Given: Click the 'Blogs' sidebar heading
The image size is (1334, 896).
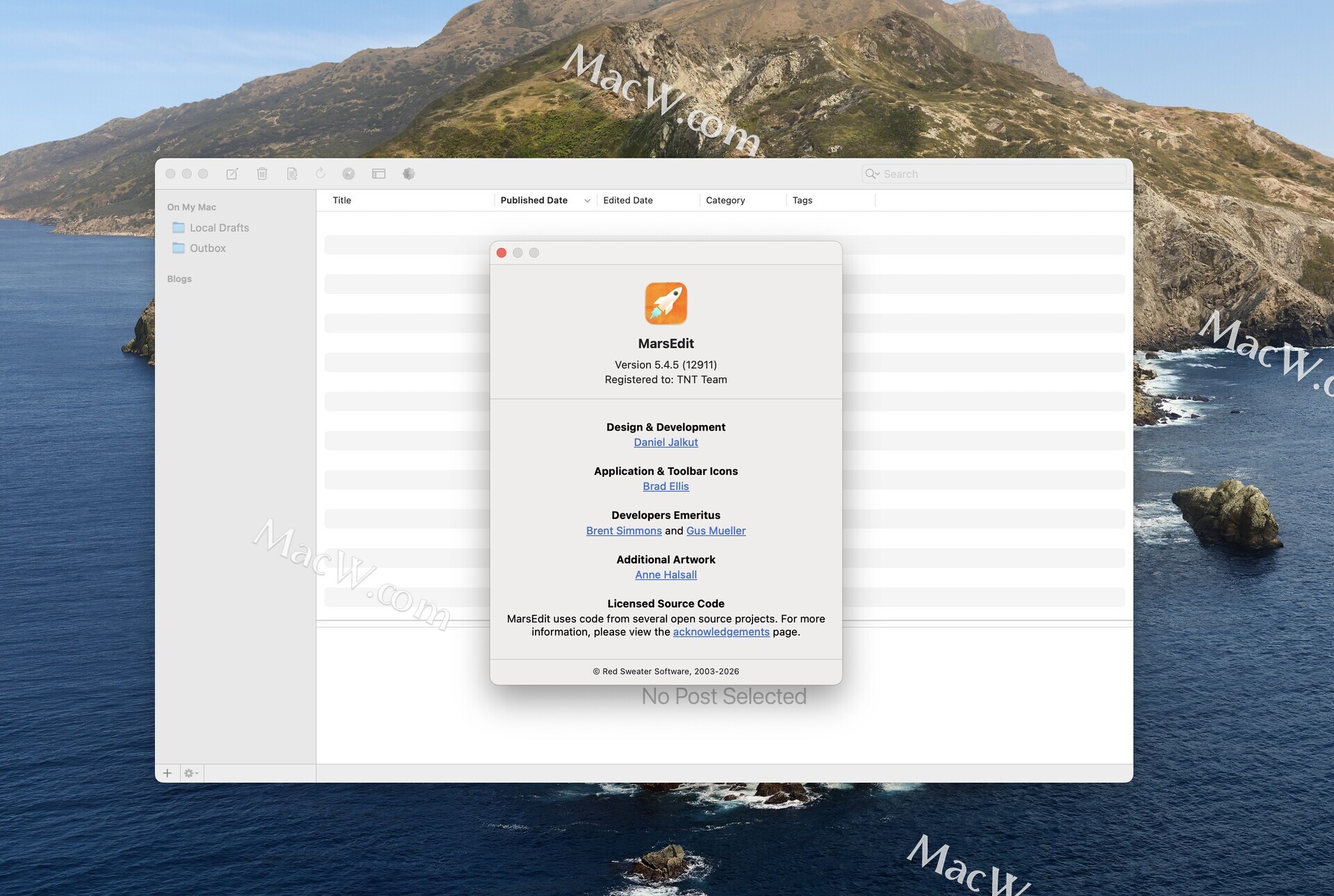Looking at the screenshot, I should coord(179,279).
